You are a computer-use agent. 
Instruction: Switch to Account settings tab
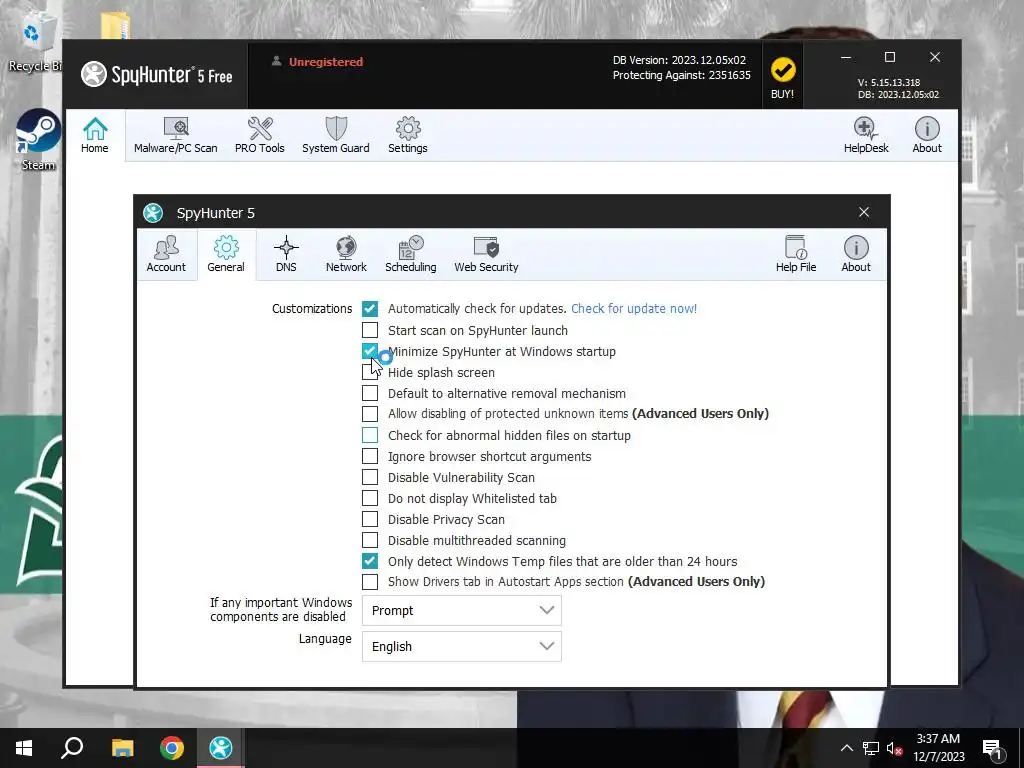point(166,254)
